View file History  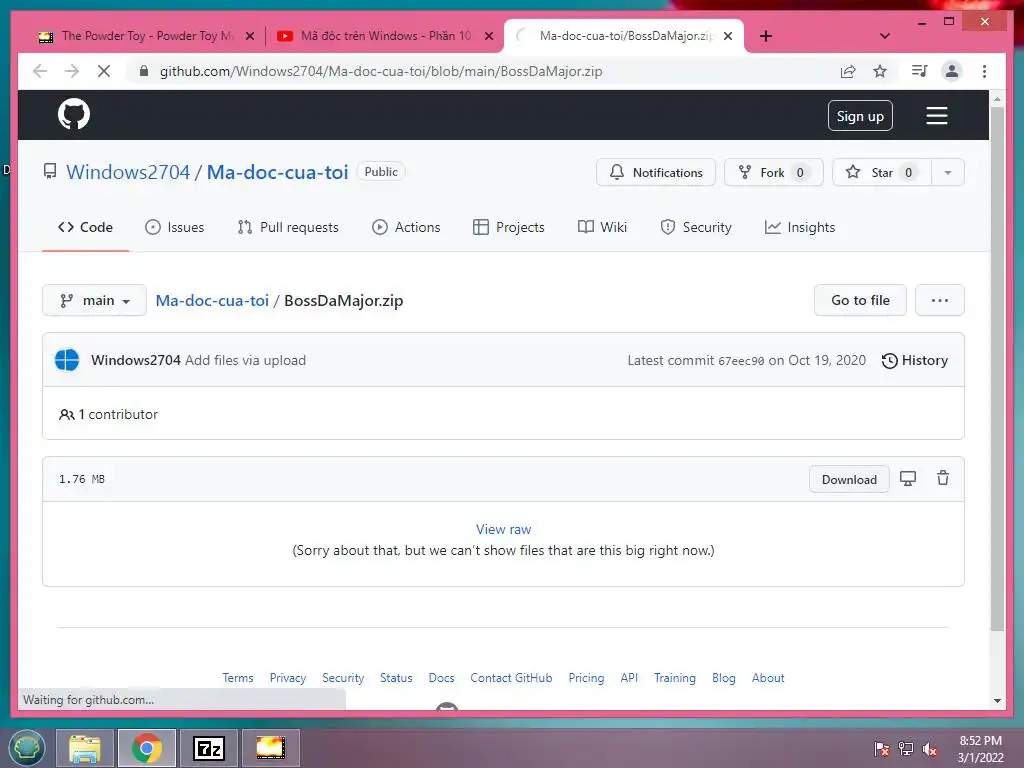pyautogui.click(x=914, y=360)
